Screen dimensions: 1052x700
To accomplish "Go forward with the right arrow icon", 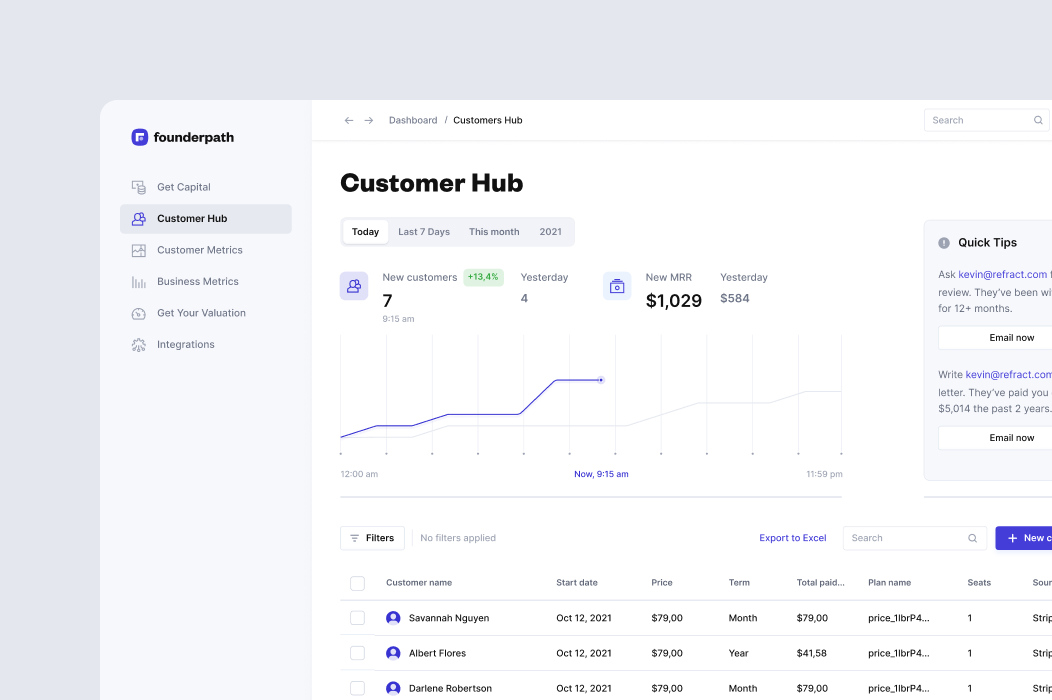I will pyautogui.click(x=369, y=120).
